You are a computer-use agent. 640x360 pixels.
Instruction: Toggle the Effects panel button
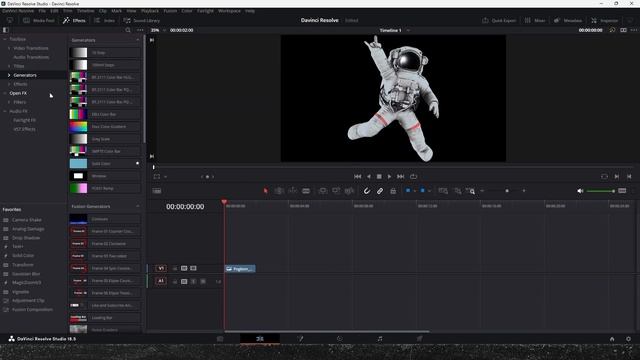pyautogui.click(x=74, y=20)
